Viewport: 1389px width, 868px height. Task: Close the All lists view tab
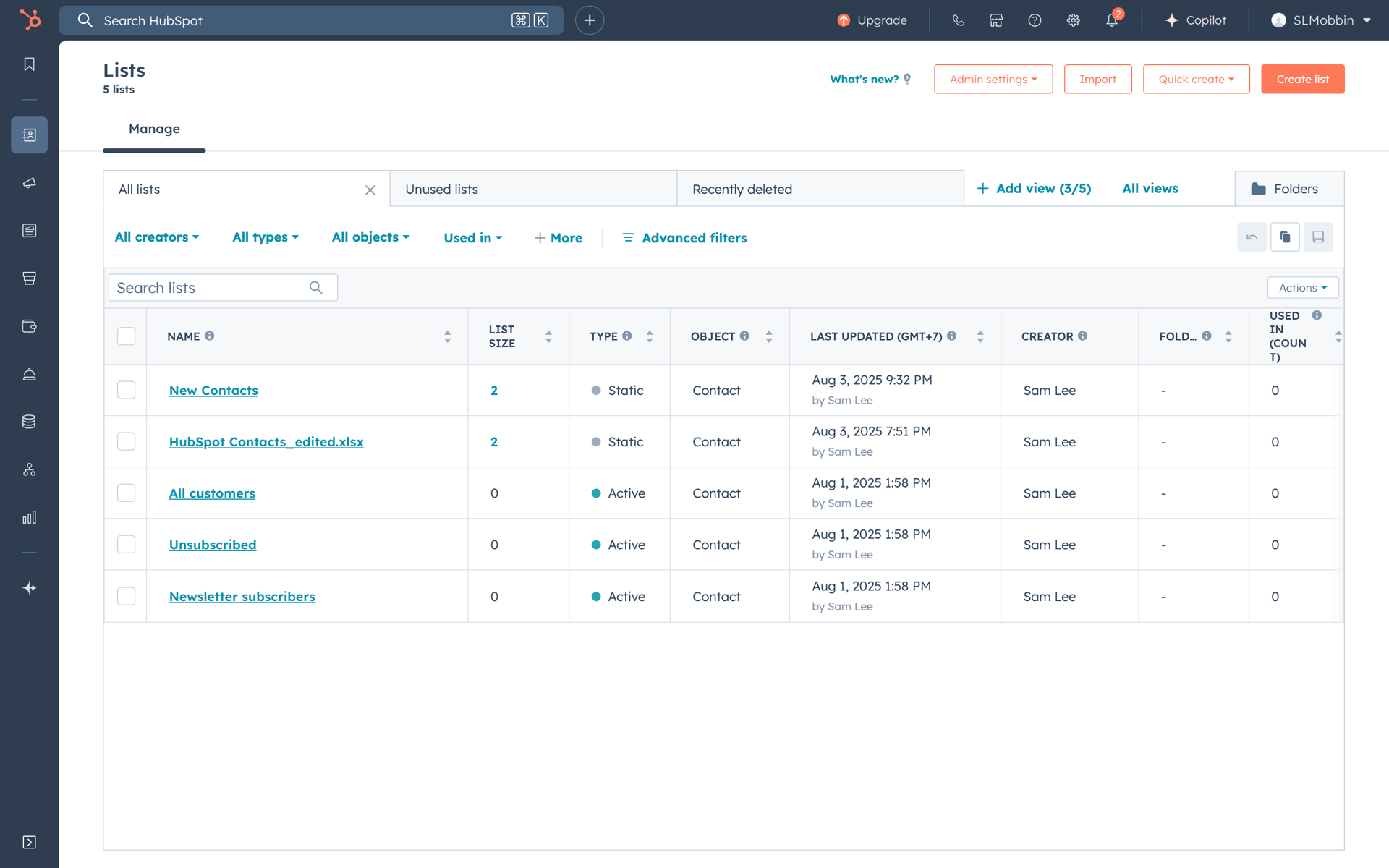pyautogui.click(x=370, y=190)
